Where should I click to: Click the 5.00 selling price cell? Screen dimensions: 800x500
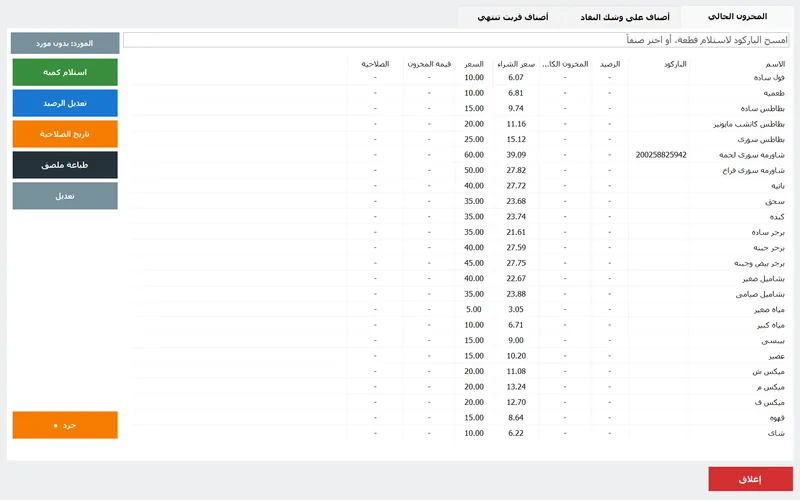point(474,310)
